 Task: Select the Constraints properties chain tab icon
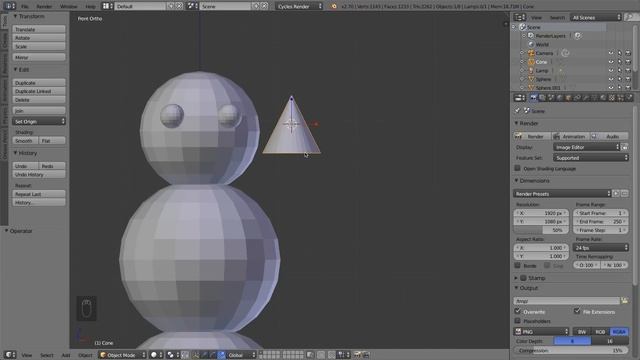[x=577, y=98]
